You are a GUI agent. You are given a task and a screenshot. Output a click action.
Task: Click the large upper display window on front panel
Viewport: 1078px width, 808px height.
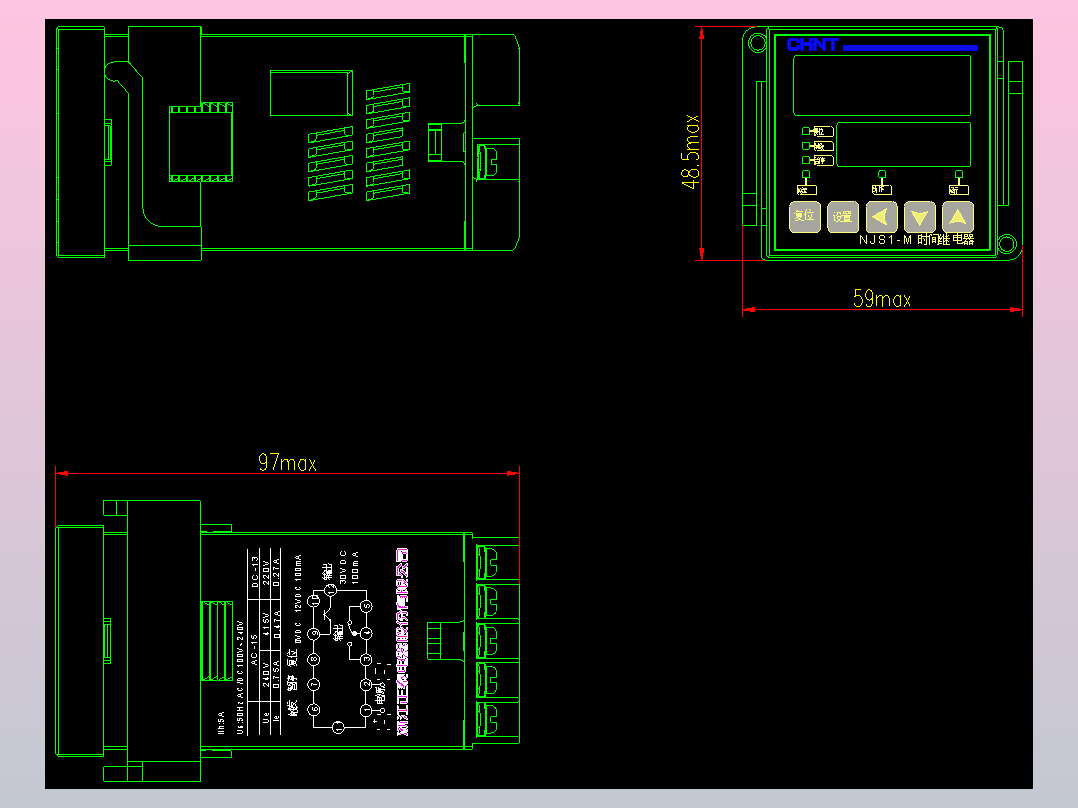coord(882,85)
